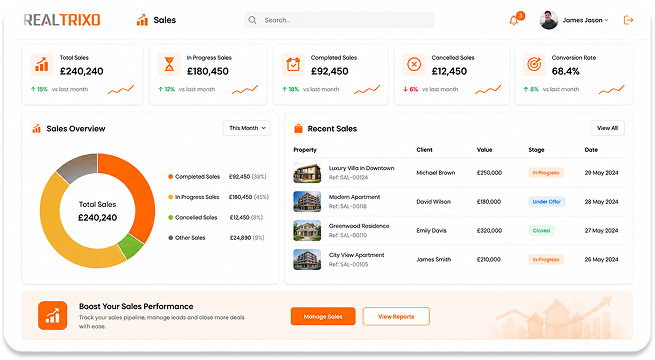The width and height of the screenshot is (655, 360).
Task: Click the Luxury Villa in Downtown title
Action: 361,168
